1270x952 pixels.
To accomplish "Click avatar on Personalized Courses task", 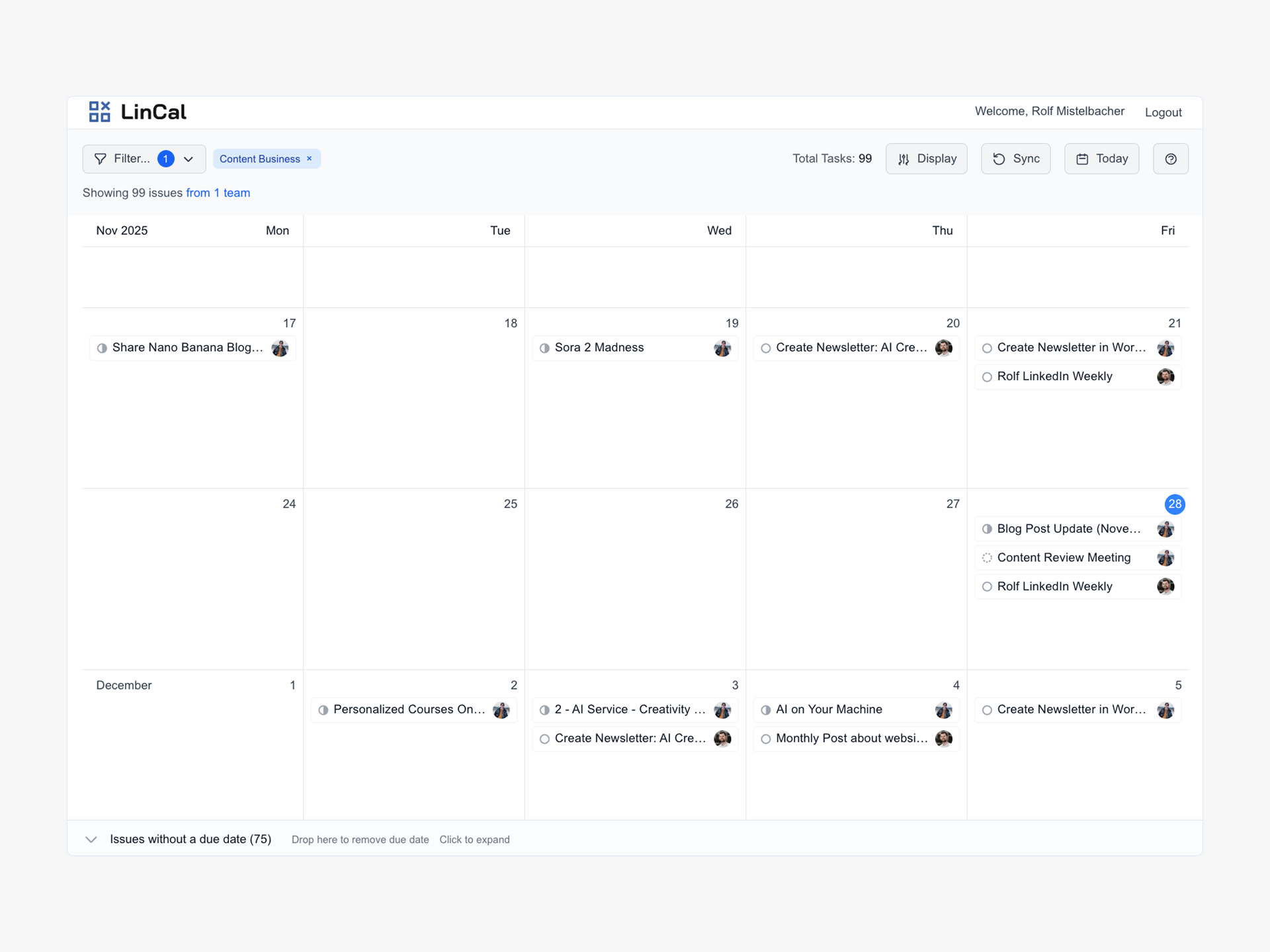I will point(501,710).
